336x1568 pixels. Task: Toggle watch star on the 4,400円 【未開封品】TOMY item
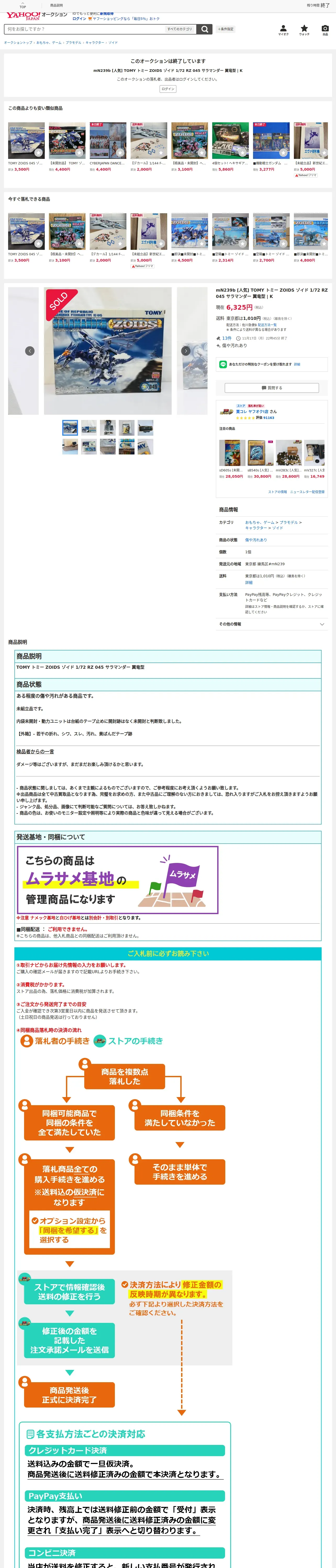click(x=79, y=153)
